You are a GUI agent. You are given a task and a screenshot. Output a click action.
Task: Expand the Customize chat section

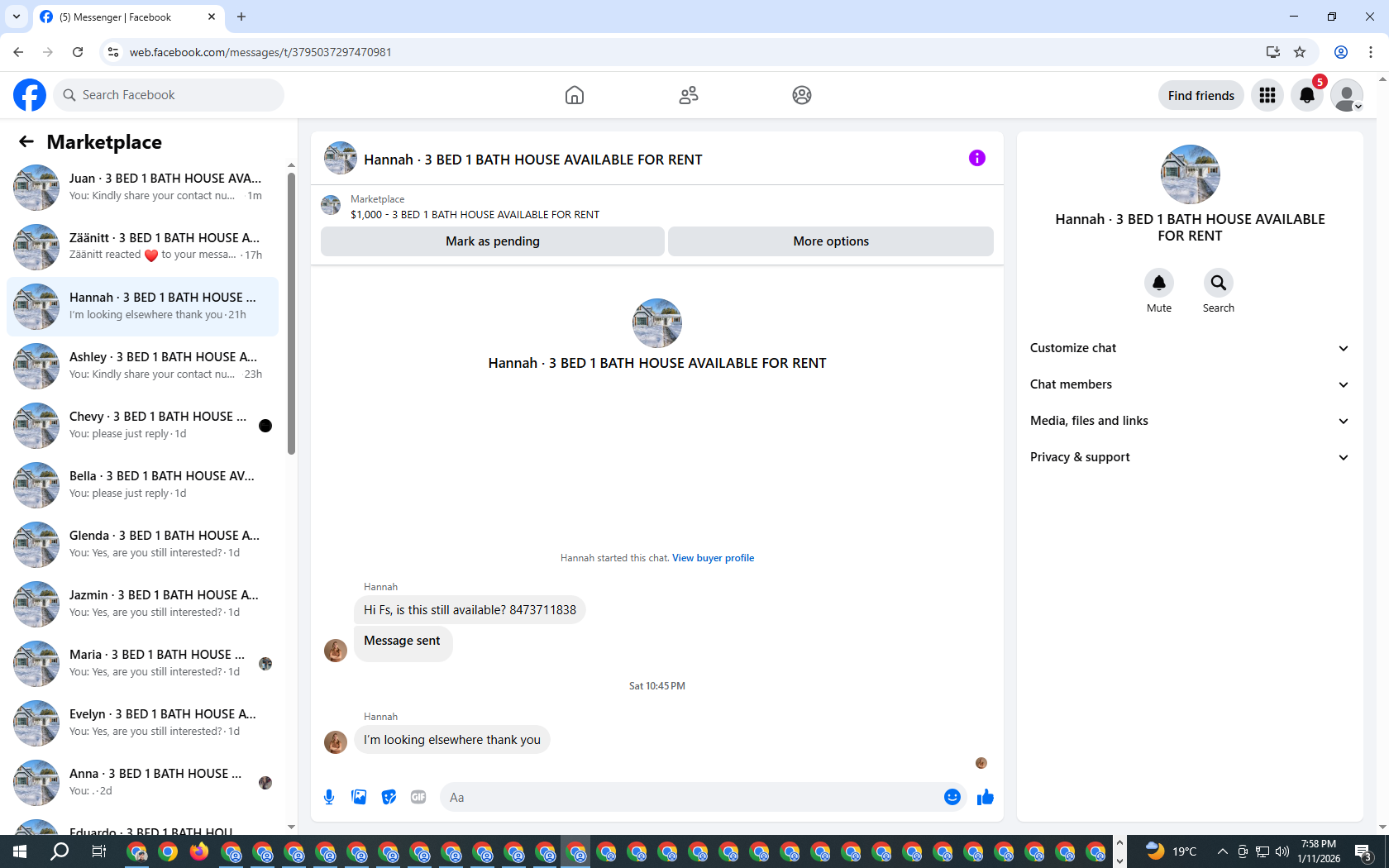[x=1190, y=348]
